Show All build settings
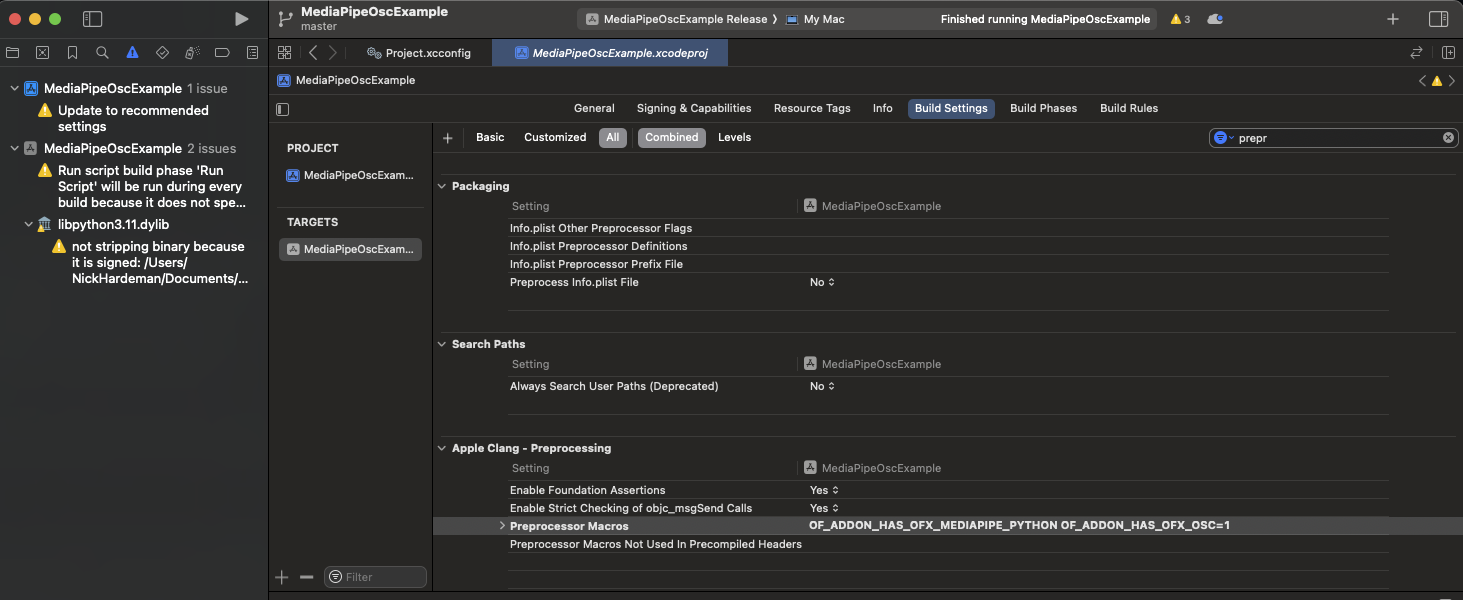Screen dimensions: 1463x600 tap(613, 138)
